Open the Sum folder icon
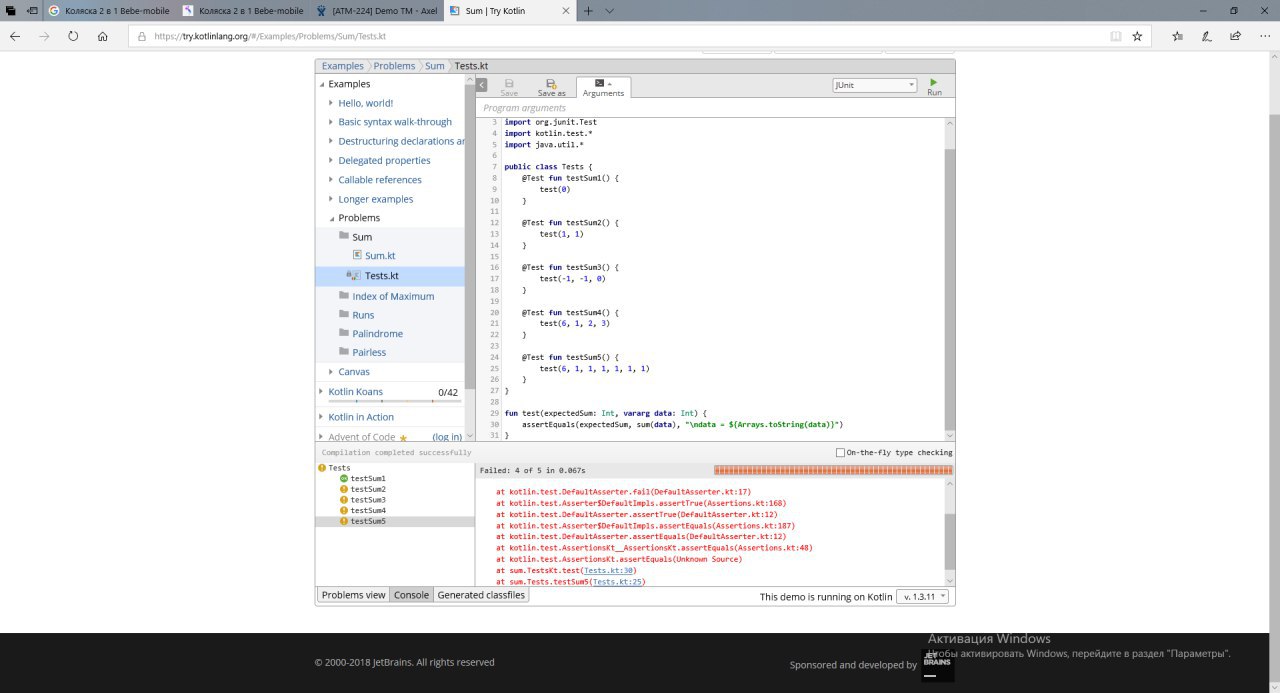 click(344, 236)
